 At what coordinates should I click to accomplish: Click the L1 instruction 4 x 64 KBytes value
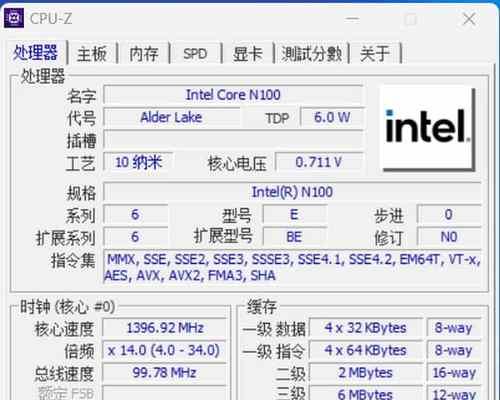coord(366,350)
